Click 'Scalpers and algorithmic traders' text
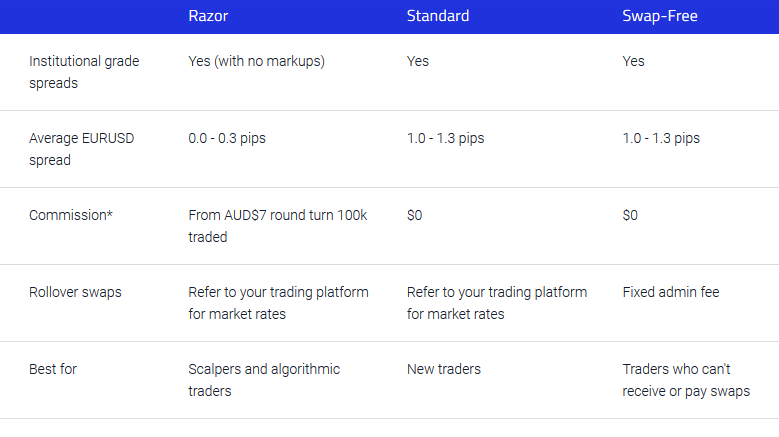 click(x=264, y=380)
